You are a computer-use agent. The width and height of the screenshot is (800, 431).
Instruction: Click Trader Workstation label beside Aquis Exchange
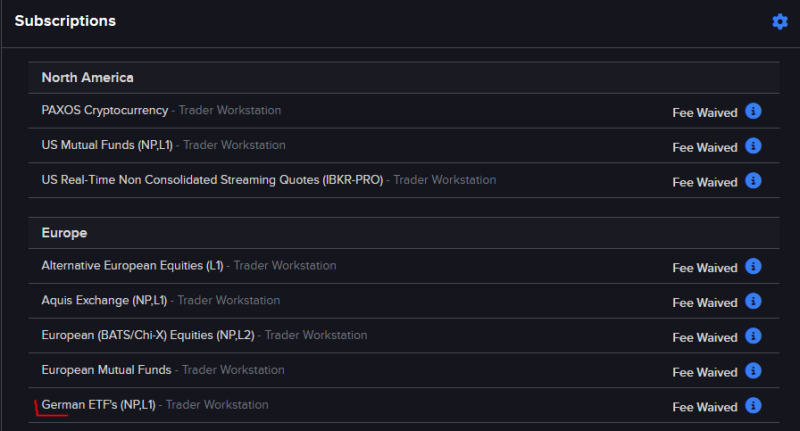tap(229, 300)
